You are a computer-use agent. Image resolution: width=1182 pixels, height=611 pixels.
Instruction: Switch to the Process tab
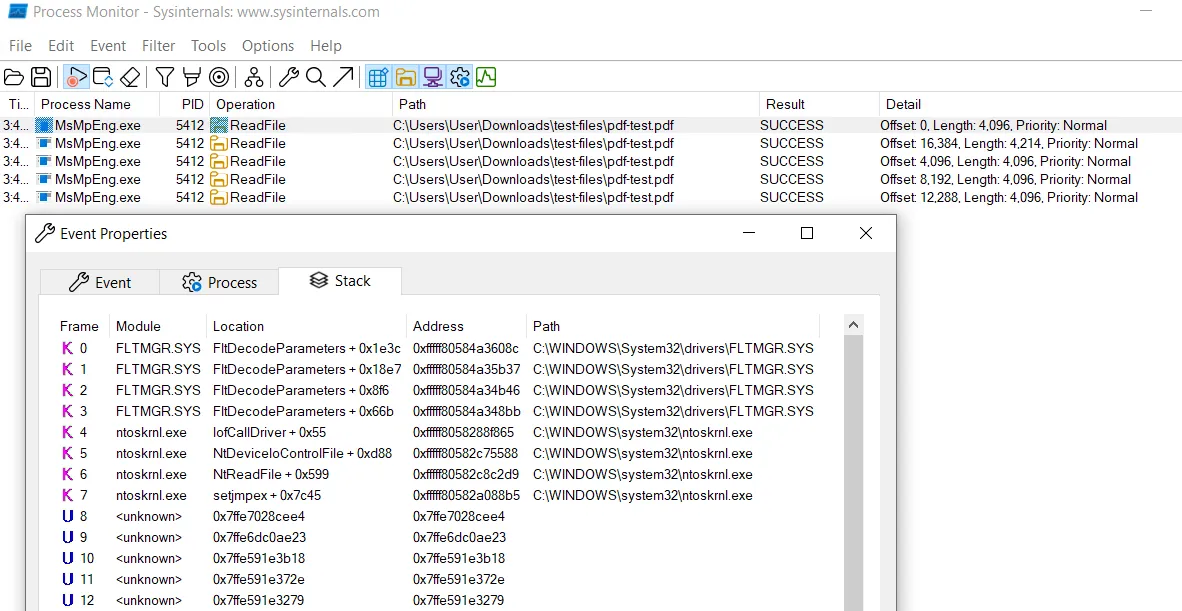(219, 283)
